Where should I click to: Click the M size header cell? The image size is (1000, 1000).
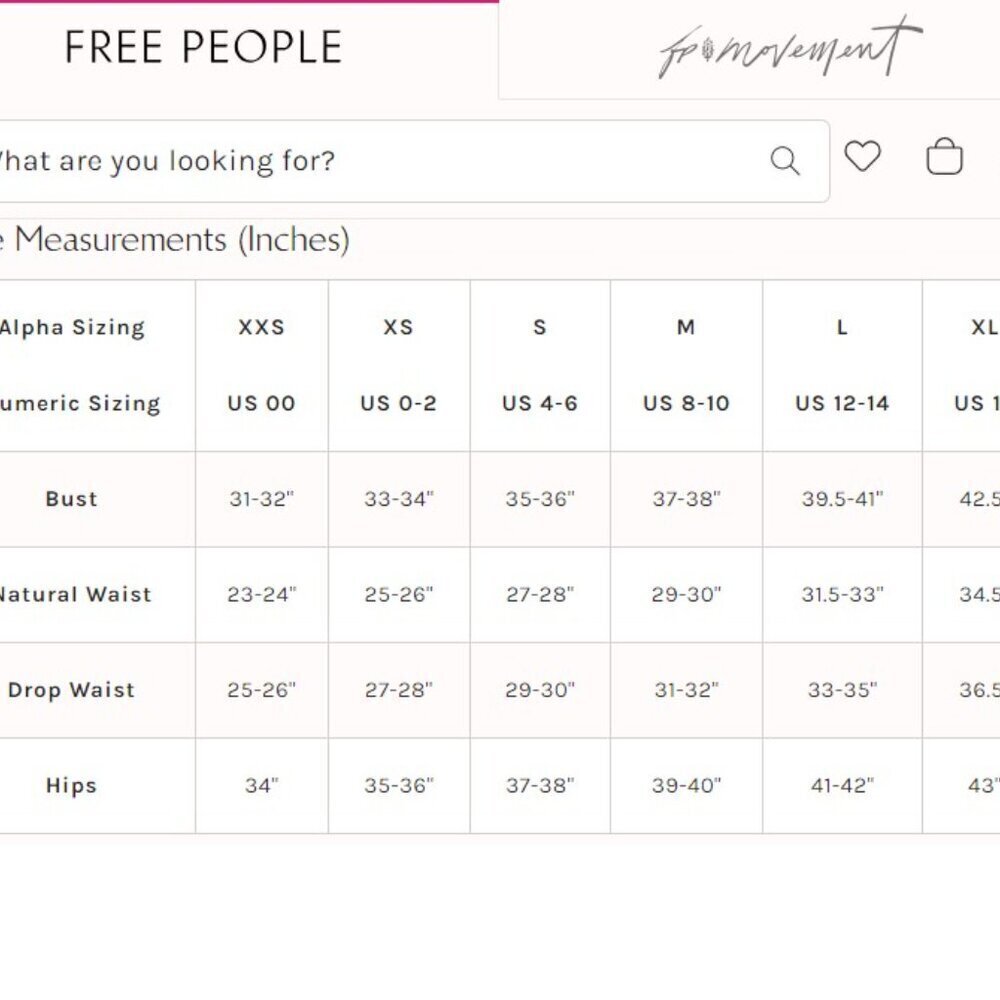pyautogui.click(x=686, y=327)
